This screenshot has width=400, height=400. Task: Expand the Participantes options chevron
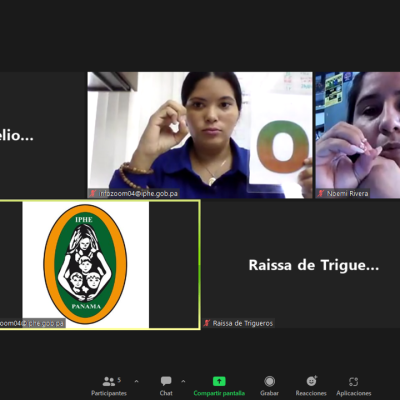click(x=136, y=381)
